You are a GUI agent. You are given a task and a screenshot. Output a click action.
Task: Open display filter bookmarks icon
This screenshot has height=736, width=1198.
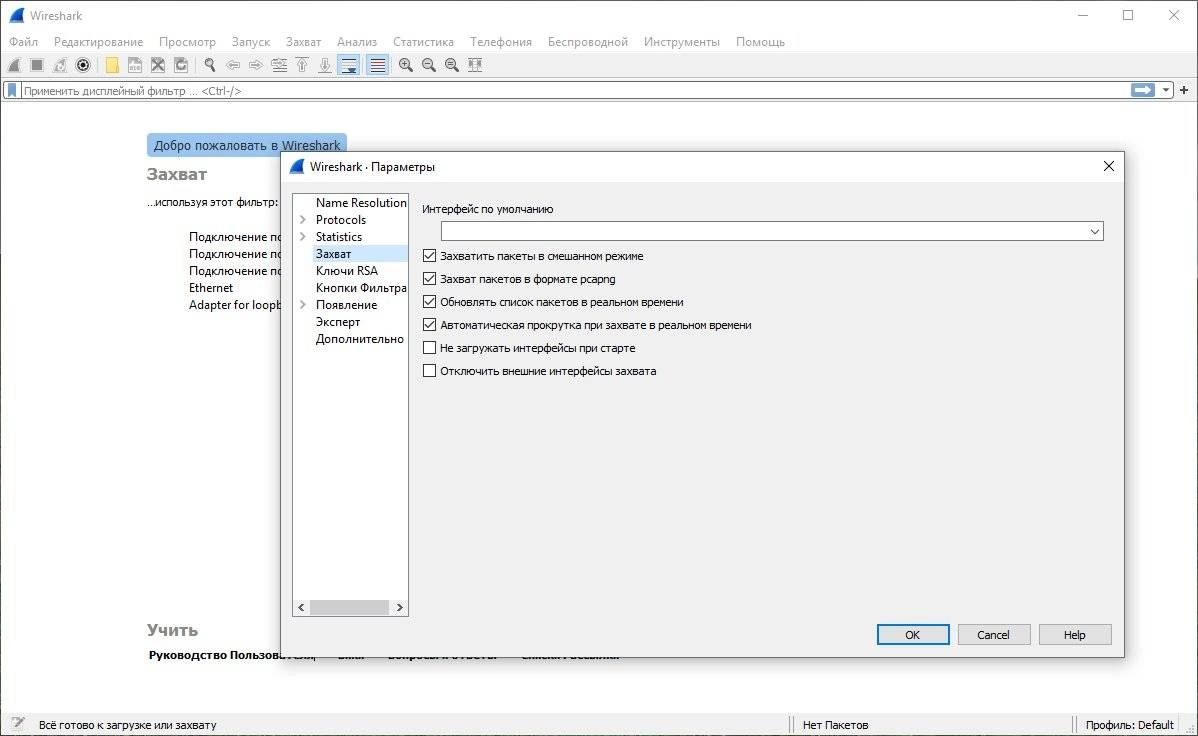(x=12, y=90)
